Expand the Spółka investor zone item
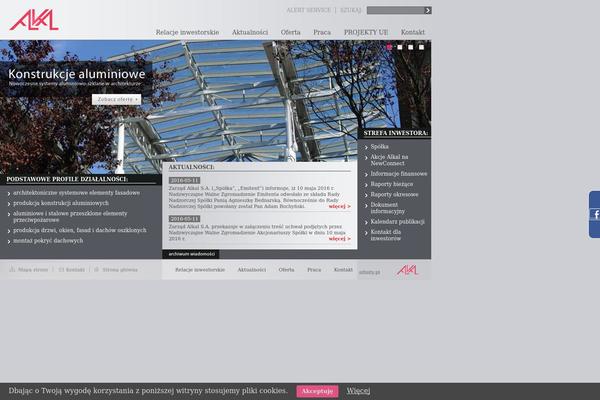Image resolution: width=600 pixels, height=400 pixels. point(379,146)
